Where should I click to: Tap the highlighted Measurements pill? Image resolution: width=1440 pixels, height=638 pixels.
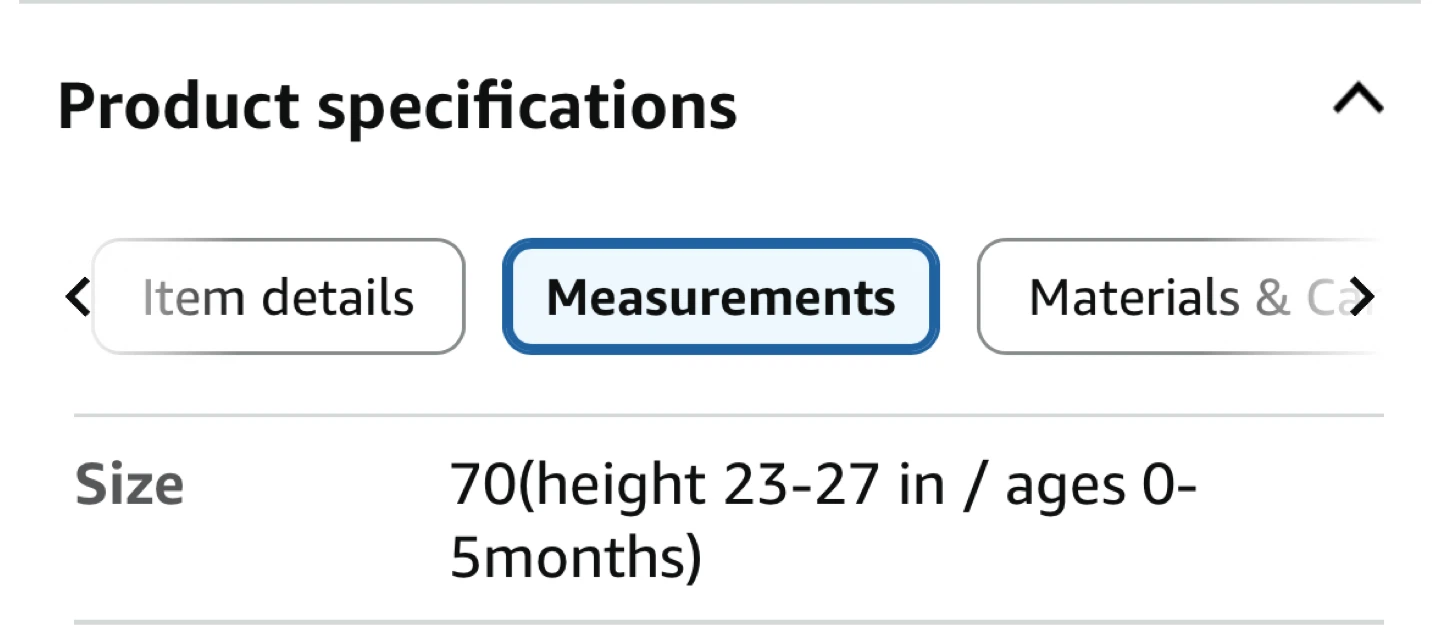pos(720,297)
